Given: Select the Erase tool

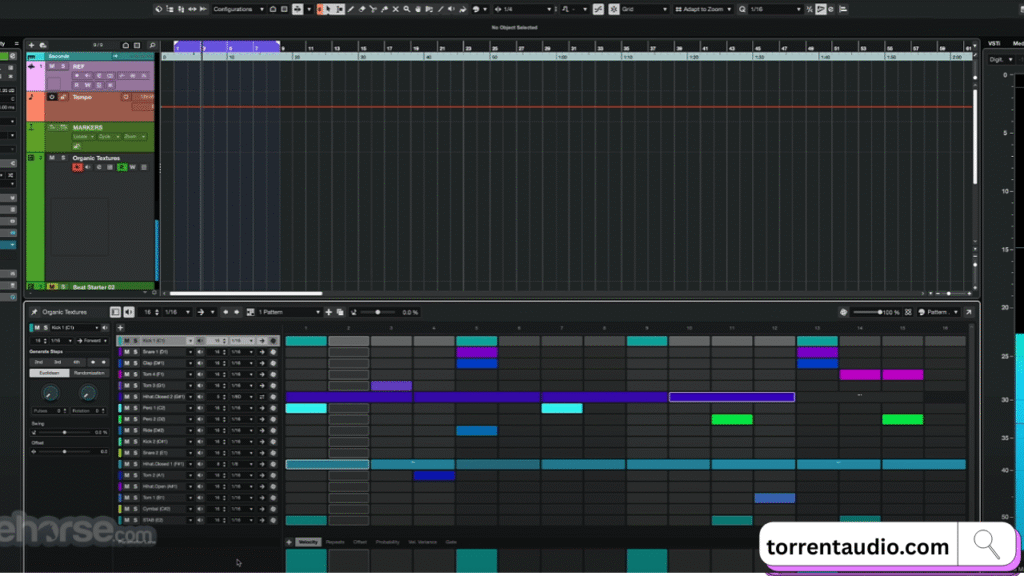Looking at the screenshot, I should click(x=362, y=8).
